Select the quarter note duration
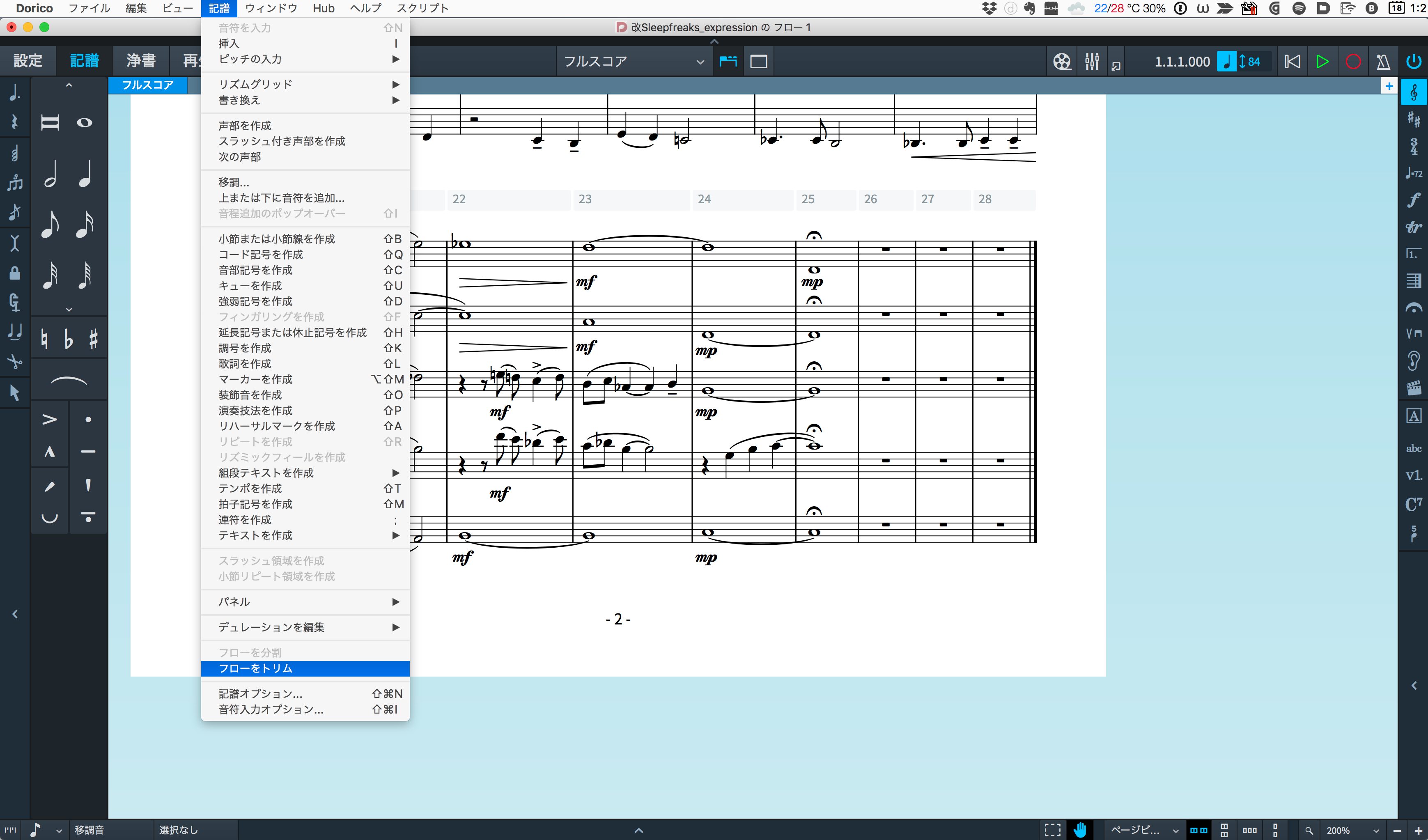The height and width of the screenshot is (840, 1428). click(85, 174)
